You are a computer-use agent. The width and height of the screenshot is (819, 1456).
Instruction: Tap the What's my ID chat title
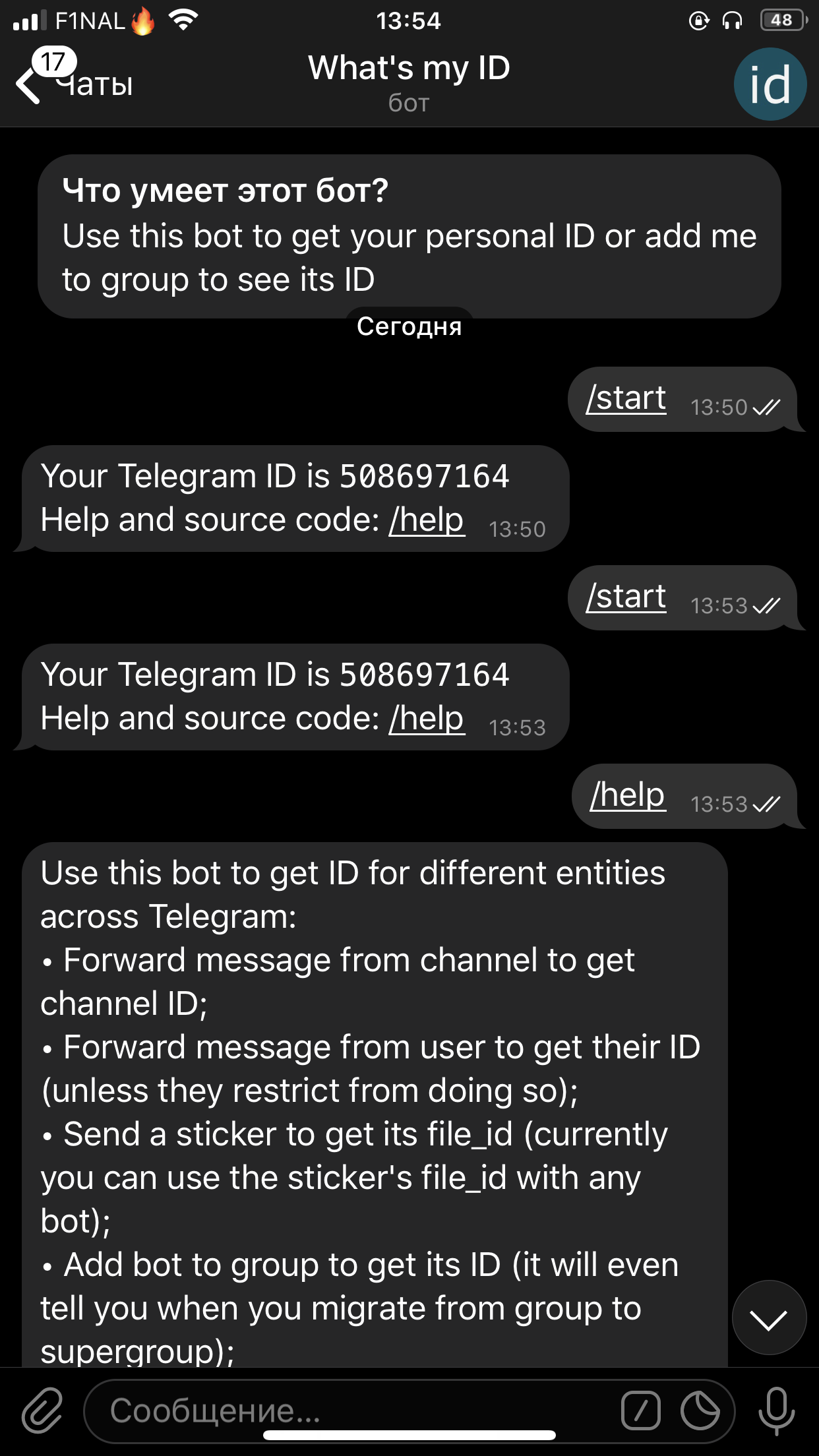(x=409, y=68)
